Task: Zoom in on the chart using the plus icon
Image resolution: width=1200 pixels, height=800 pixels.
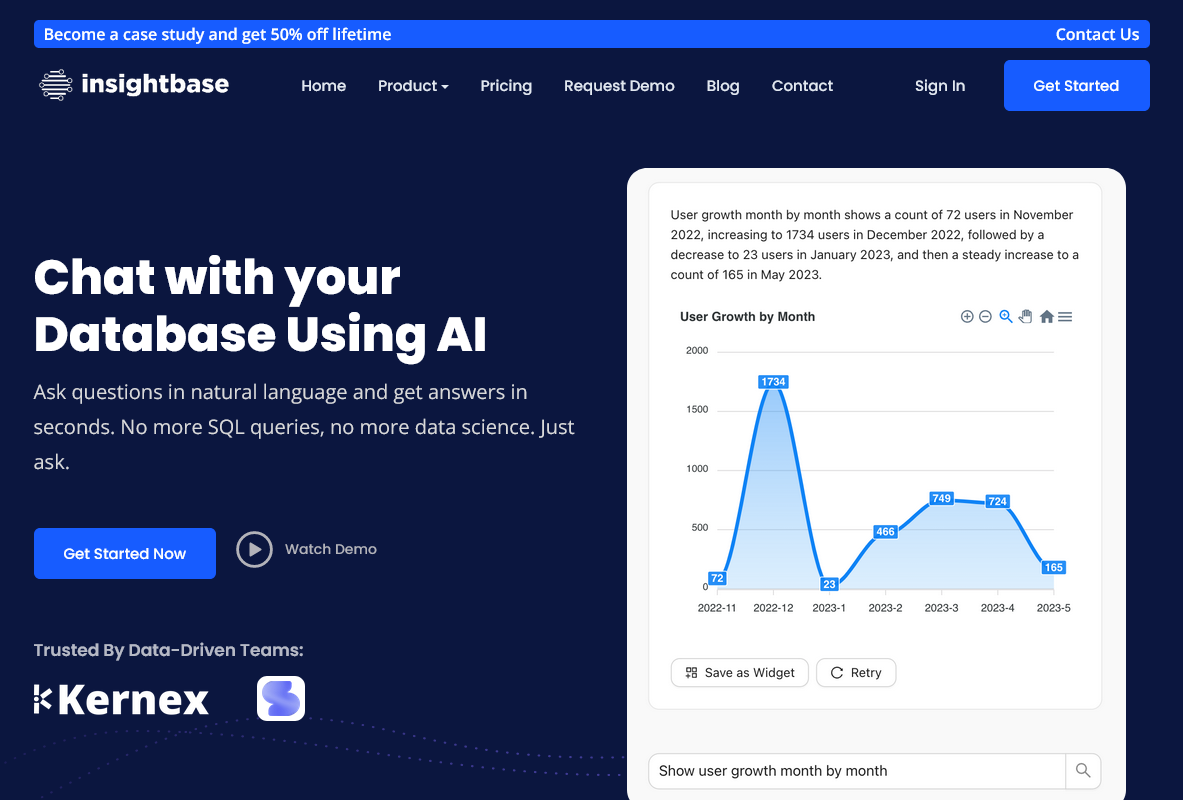Action: (967, 316)
